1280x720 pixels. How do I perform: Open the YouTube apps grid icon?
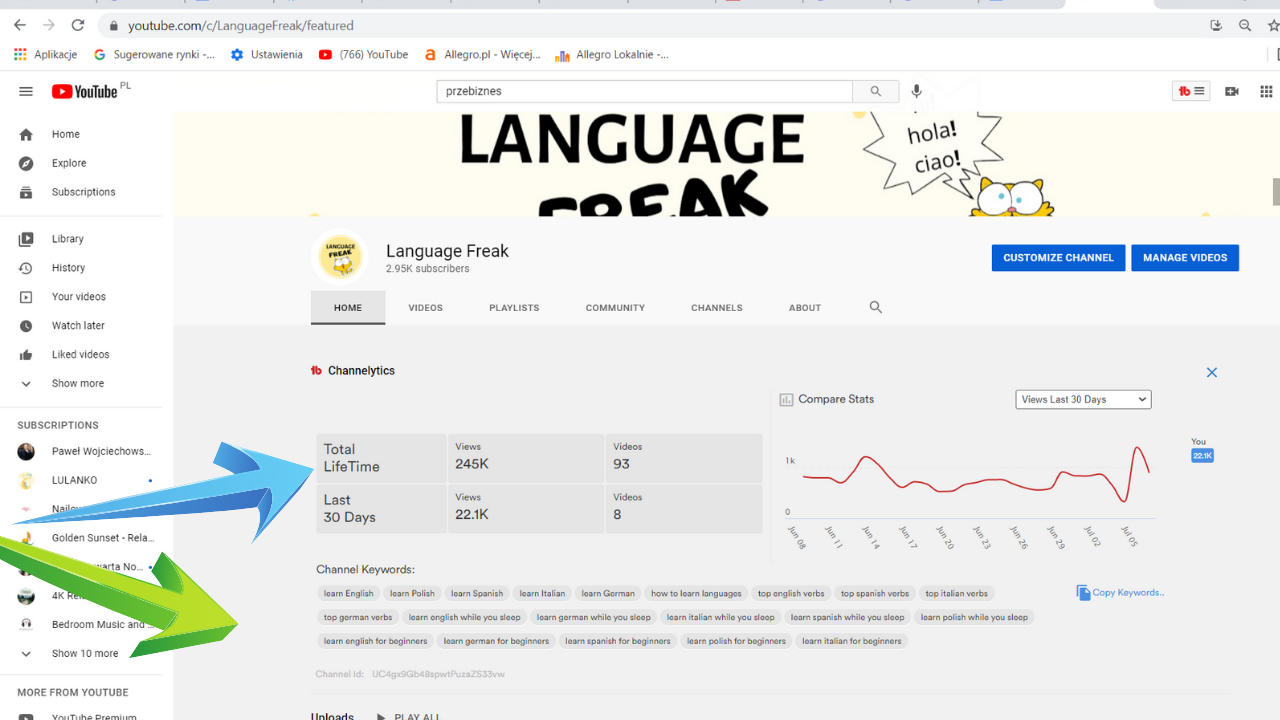coord(1267,91)
